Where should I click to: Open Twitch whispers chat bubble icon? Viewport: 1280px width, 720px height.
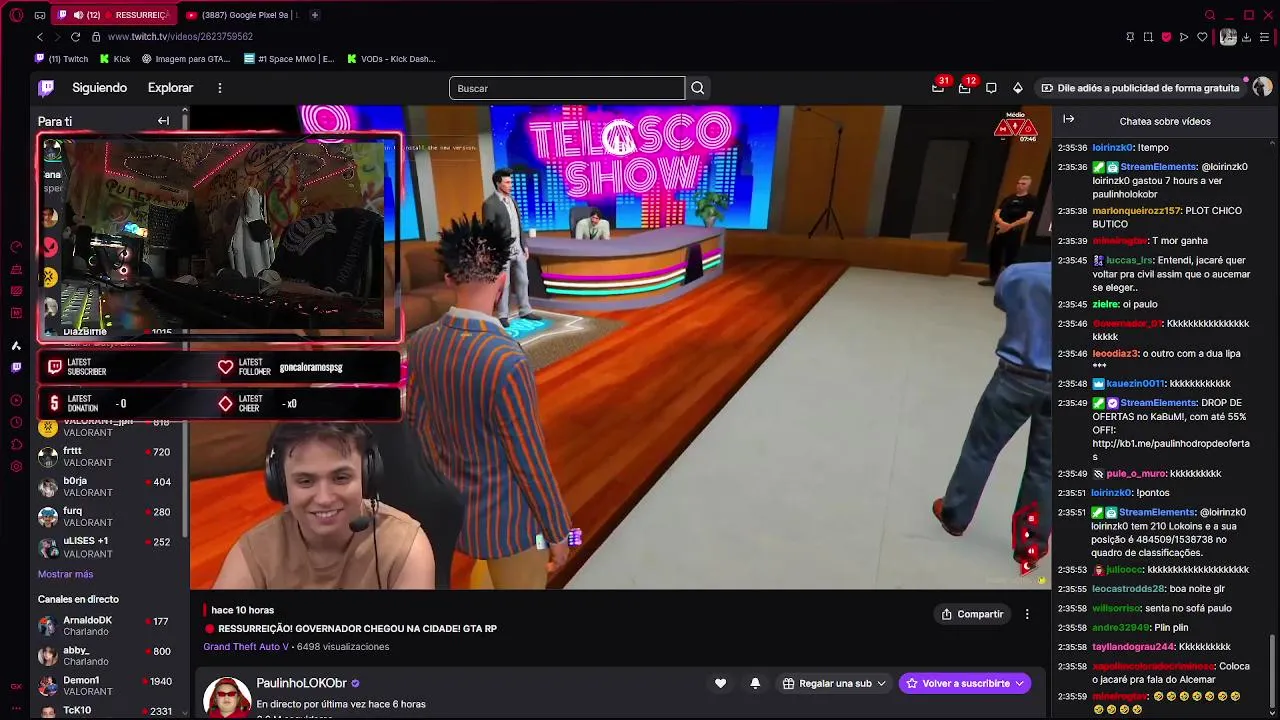tap(991, 88)
